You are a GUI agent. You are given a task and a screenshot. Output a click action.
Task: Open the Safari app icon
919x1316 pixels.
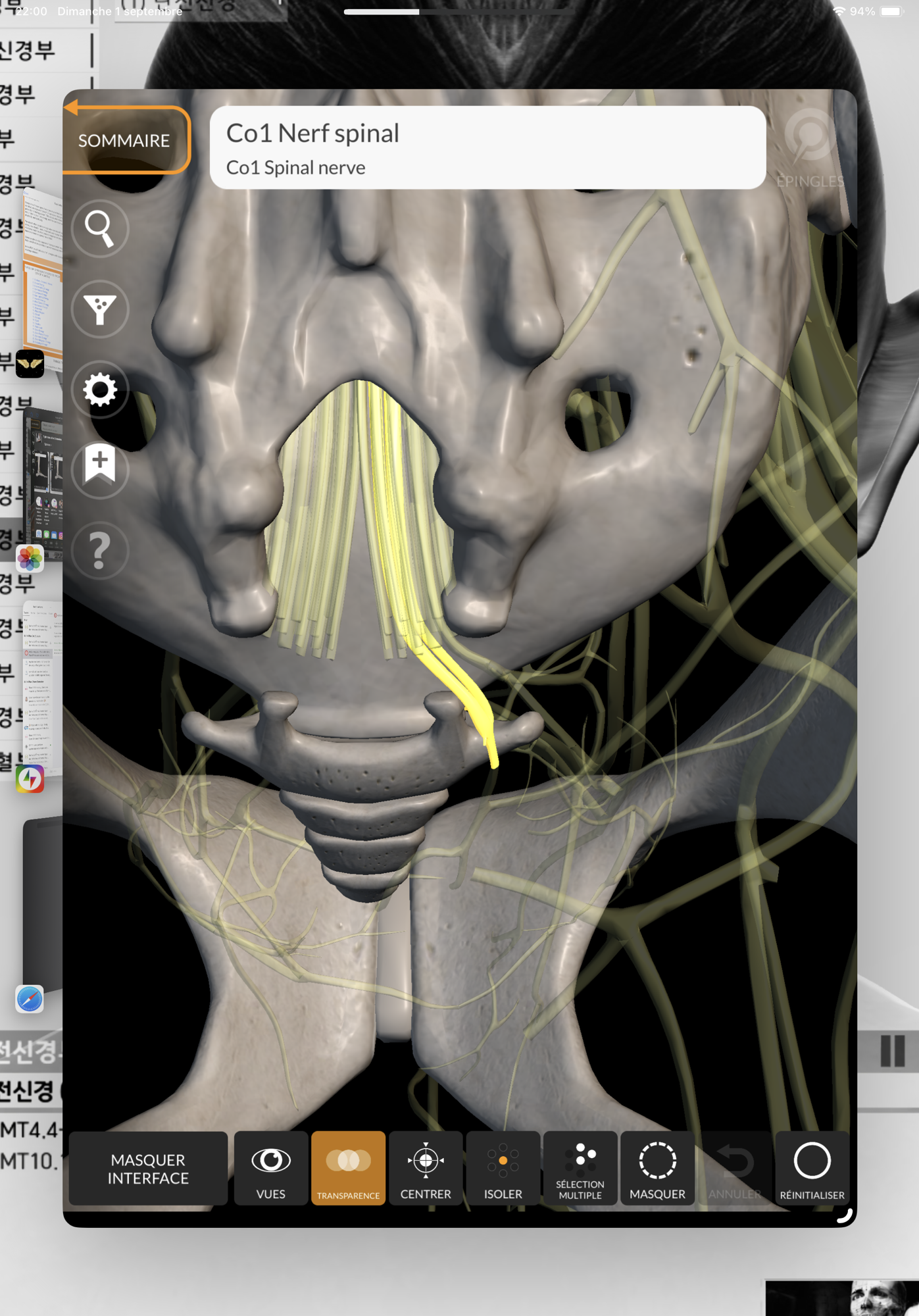(30, 999)
